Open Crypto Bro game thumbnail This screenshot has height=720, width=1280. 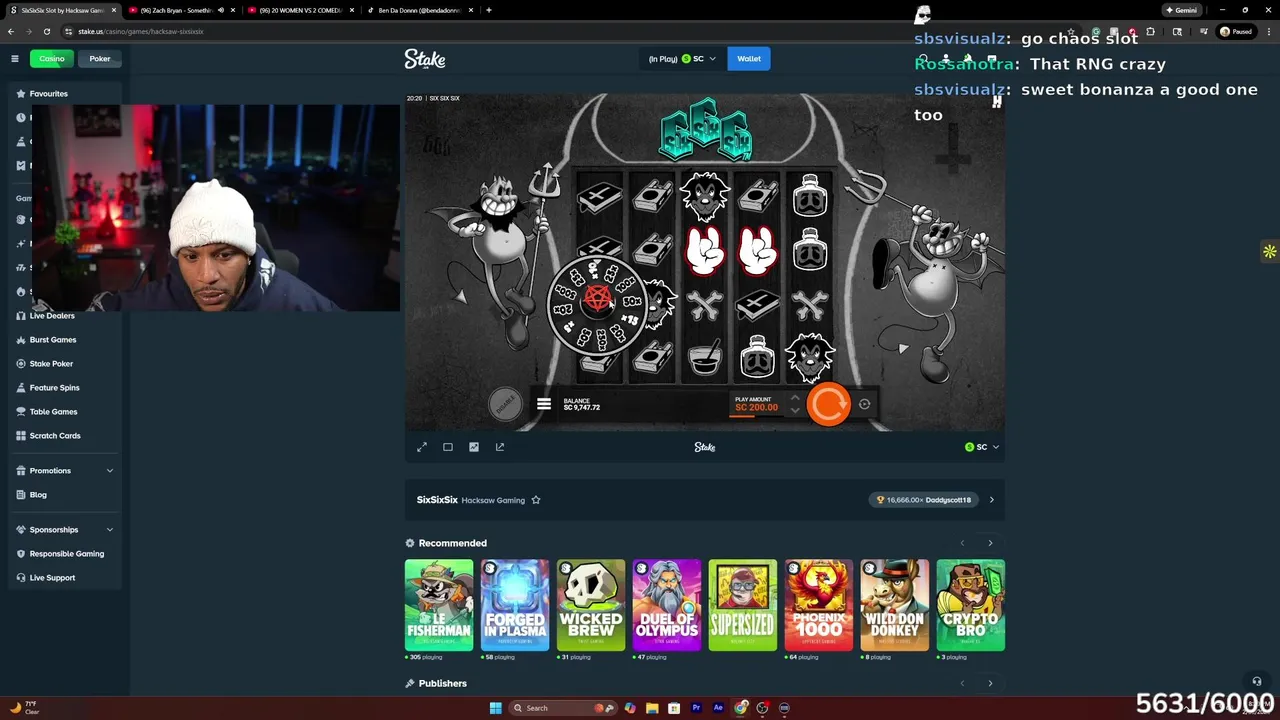point(971,605)
